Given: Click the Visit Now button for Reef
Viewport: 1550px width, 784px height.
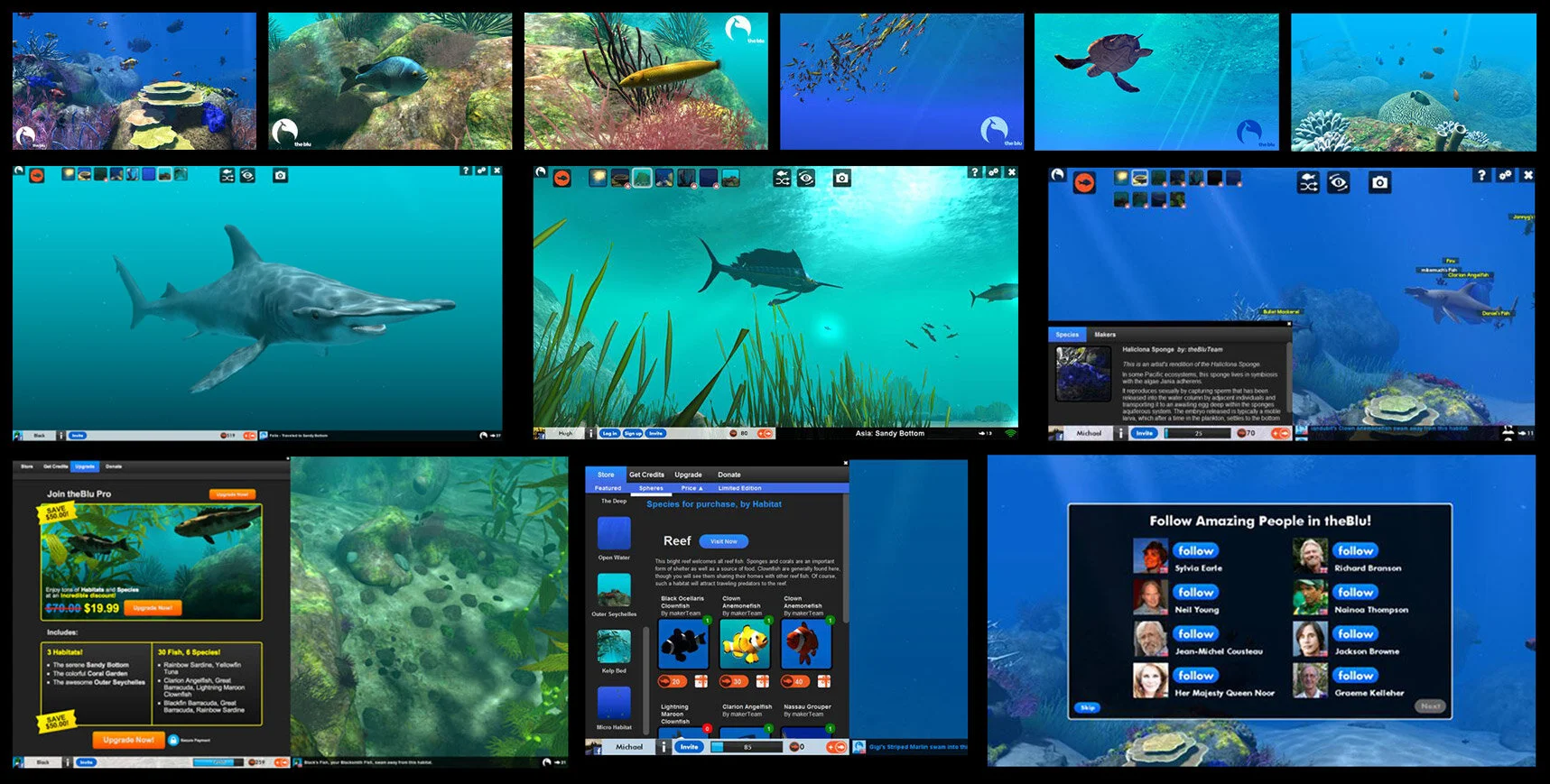Looking at the screenshot, I should 724,541.
